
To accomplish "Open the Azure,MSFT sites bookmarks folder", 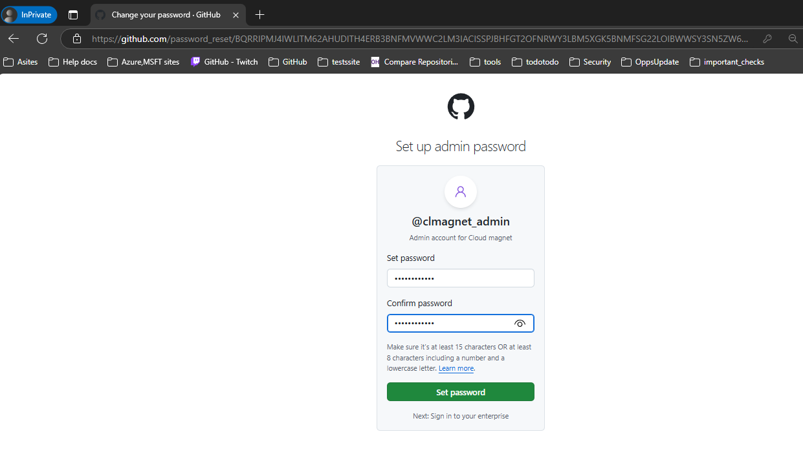I will (x=143, y=62).
